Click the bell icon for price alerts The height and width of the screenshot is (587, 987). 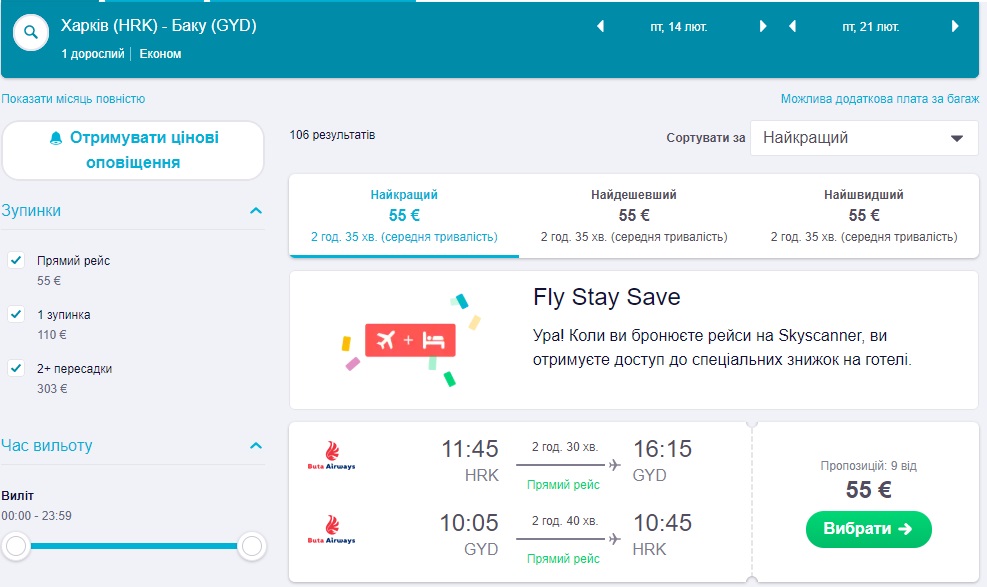[x=56, y=138]
